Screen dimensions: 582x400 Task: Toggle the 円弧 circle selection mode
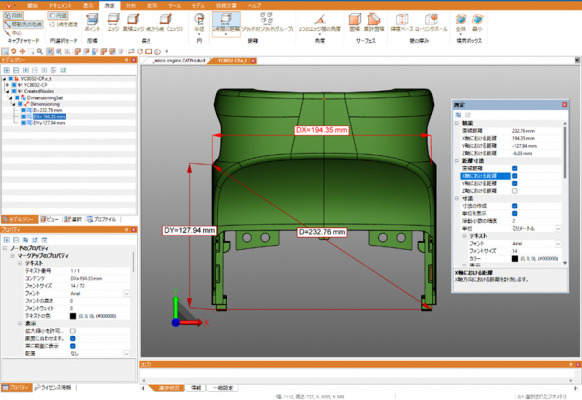(58, 16)
